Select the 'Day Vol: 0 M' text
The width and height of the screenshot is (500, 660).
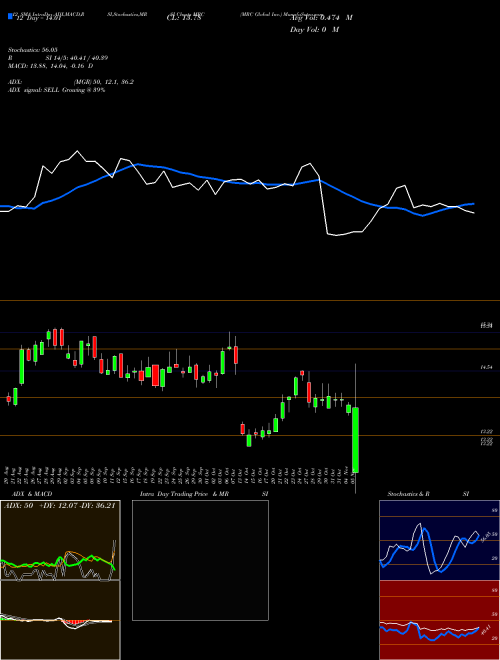tap(314, 30)
